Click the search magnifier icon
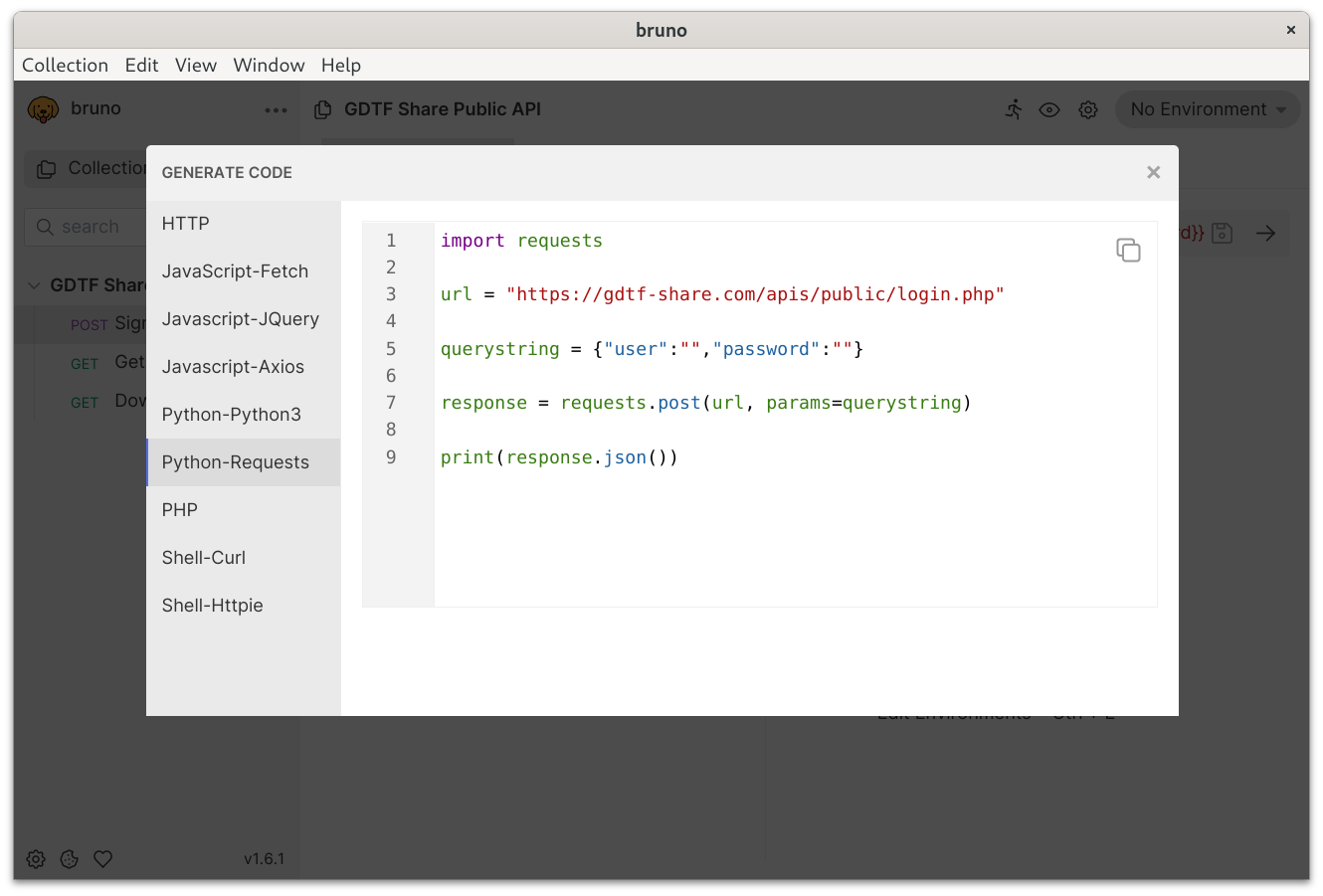1323x896 pixels. [x=45, y=227]
